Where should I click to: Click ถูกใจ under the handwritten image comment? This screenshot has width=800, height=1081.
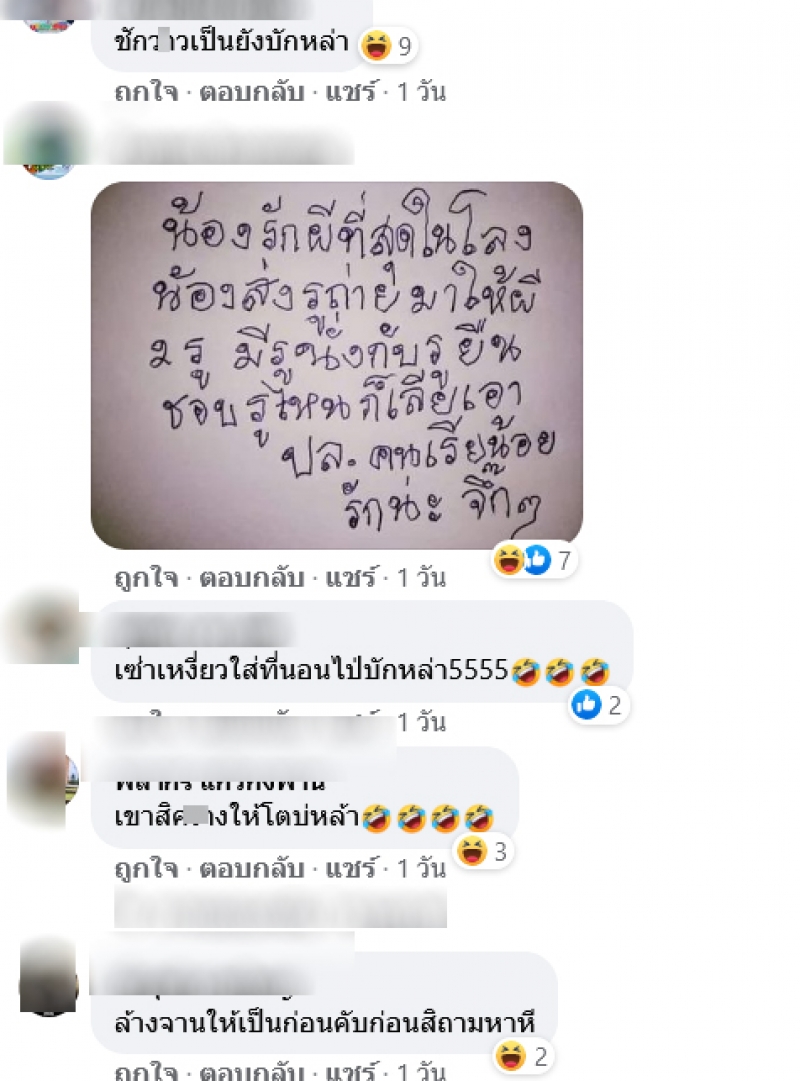click(x=146, y=578)
